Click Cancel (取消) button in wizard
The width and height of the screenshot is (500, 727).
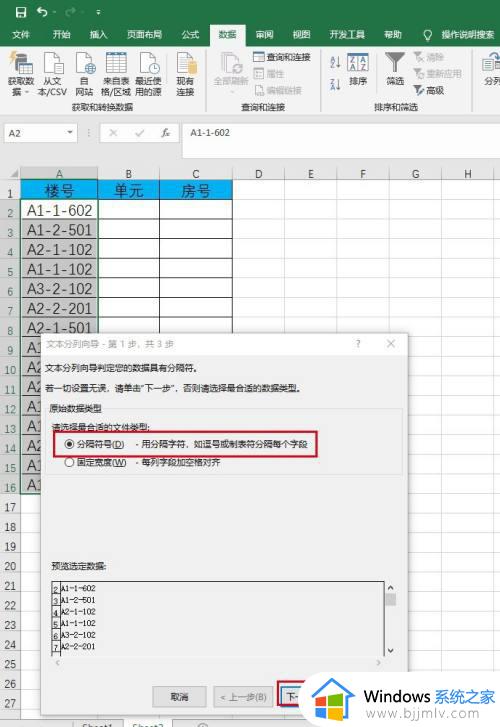[179, 696]
